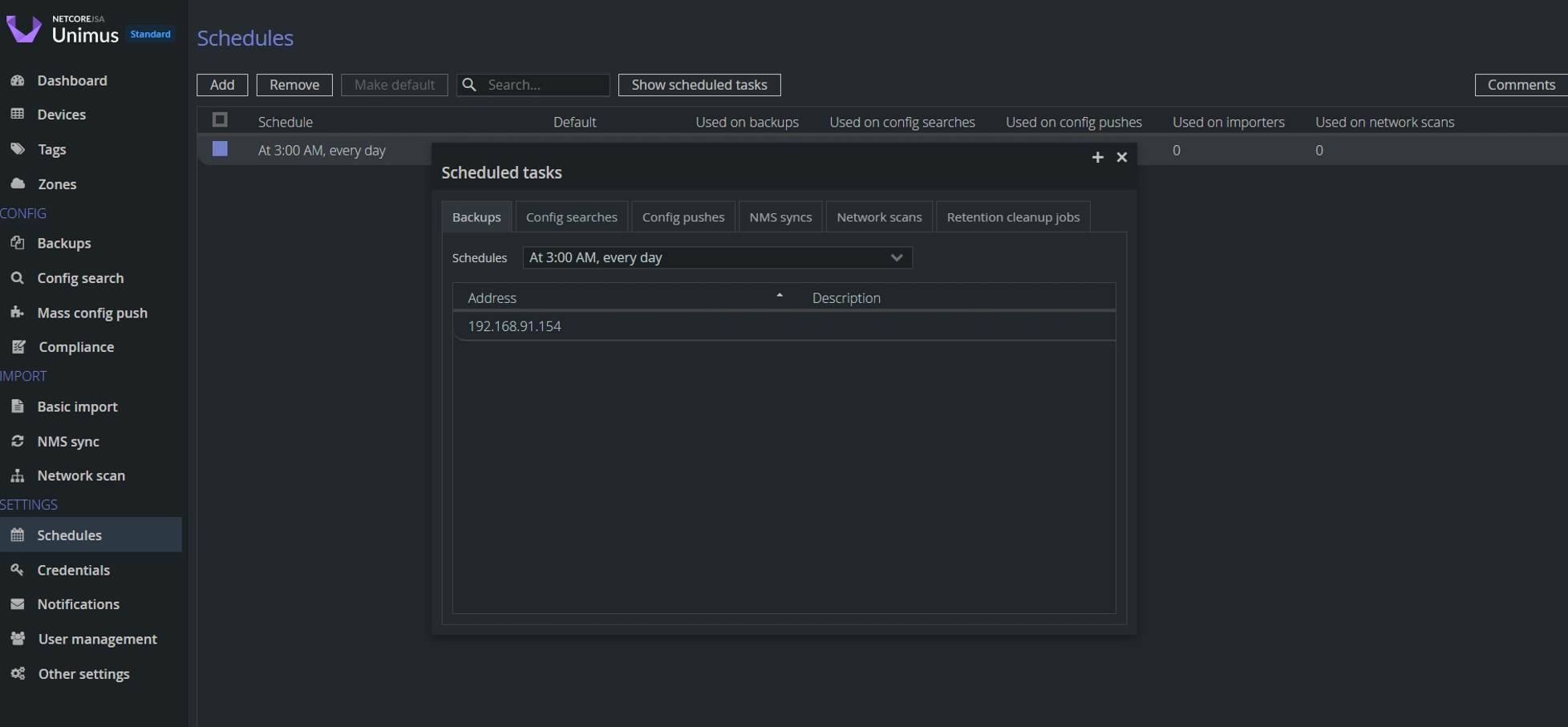Image resolution: width=1568 pixels, height=727 pixels.
Task: Switch to the Config pushes tab
Action: (x=683, y=217)
